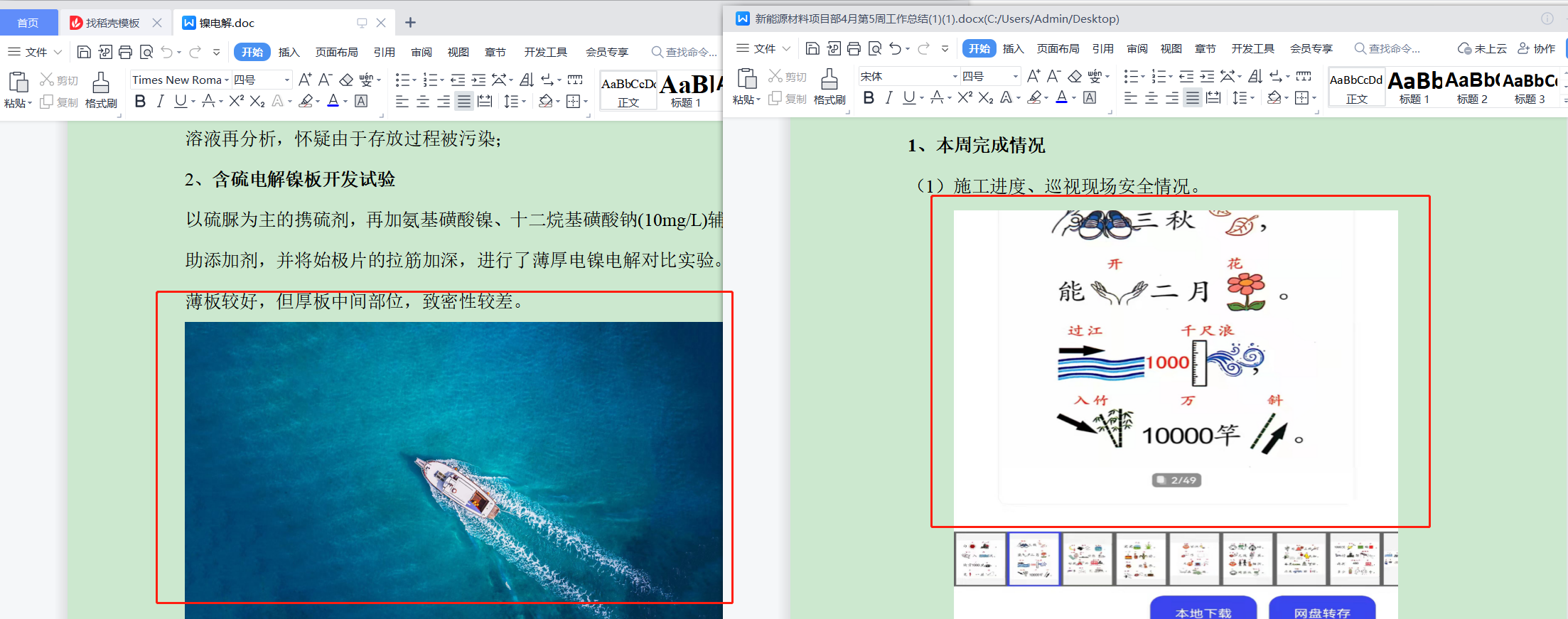
Task: Click 本地下载 button
Action: (1203, 610)
